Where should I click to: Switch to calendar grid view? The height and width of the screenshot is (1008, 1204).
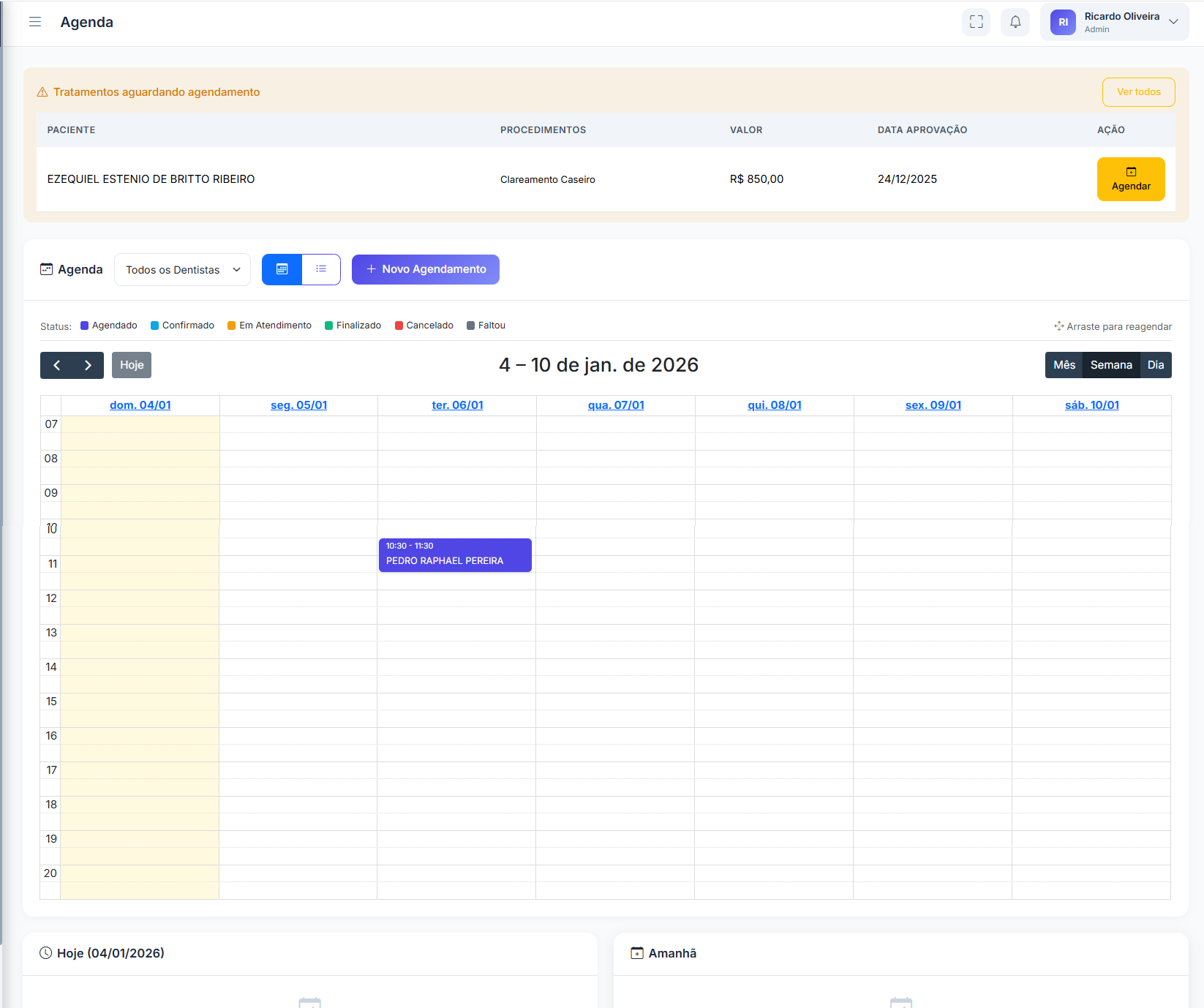point(281,269)
